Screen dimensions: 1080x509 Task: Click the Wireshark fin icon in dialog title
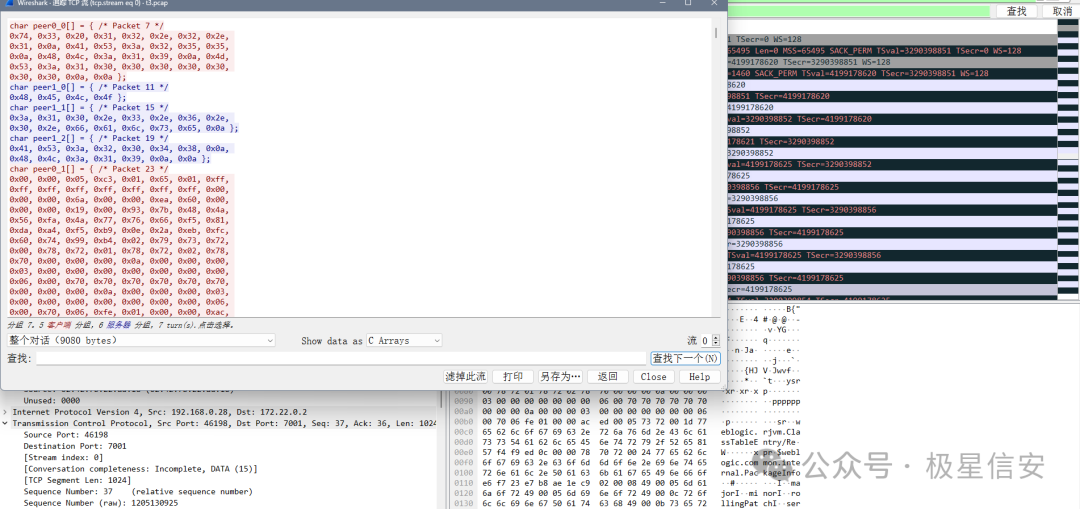pos(8,3)
